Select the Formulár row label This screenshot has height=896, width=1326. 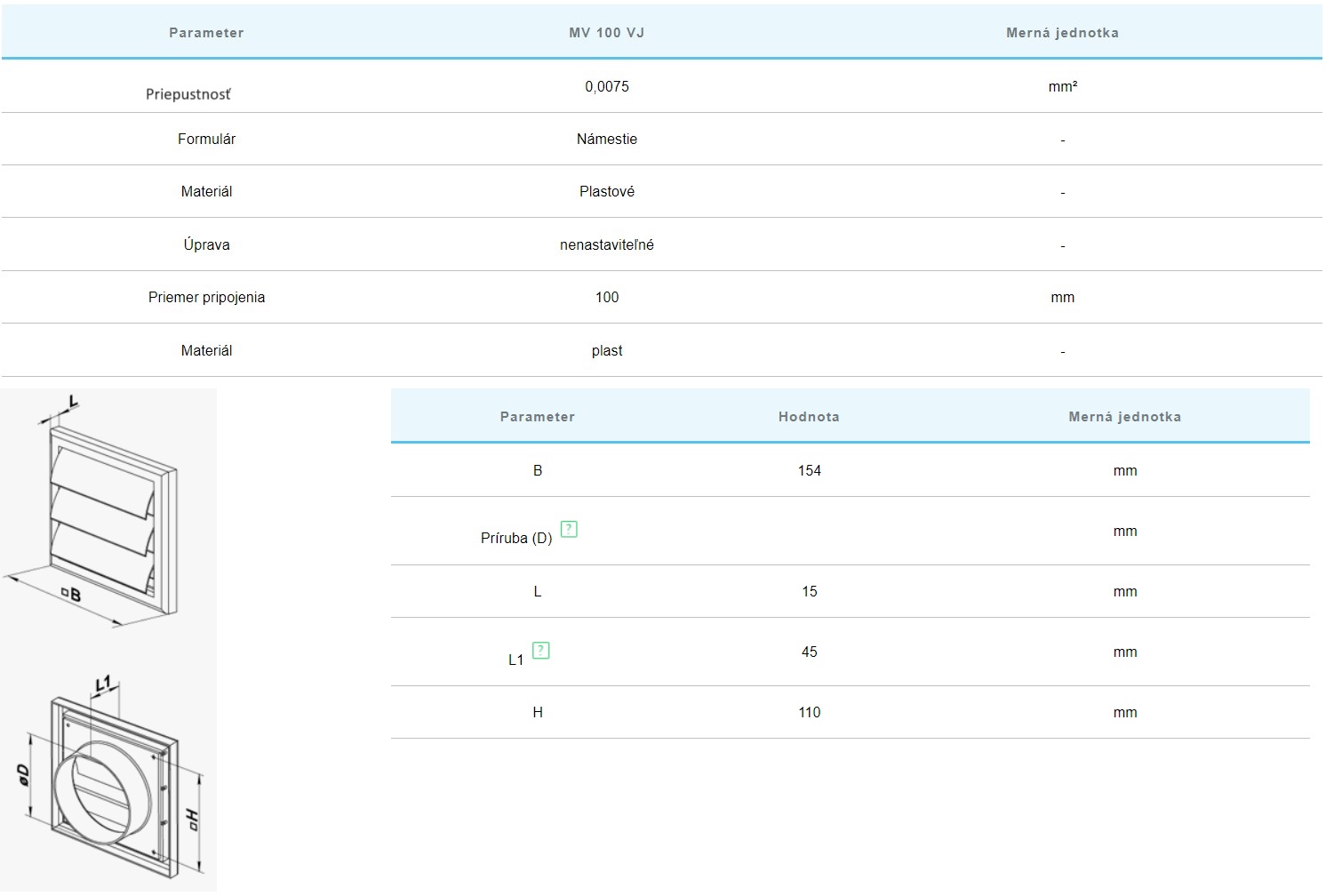click(206, 139)
